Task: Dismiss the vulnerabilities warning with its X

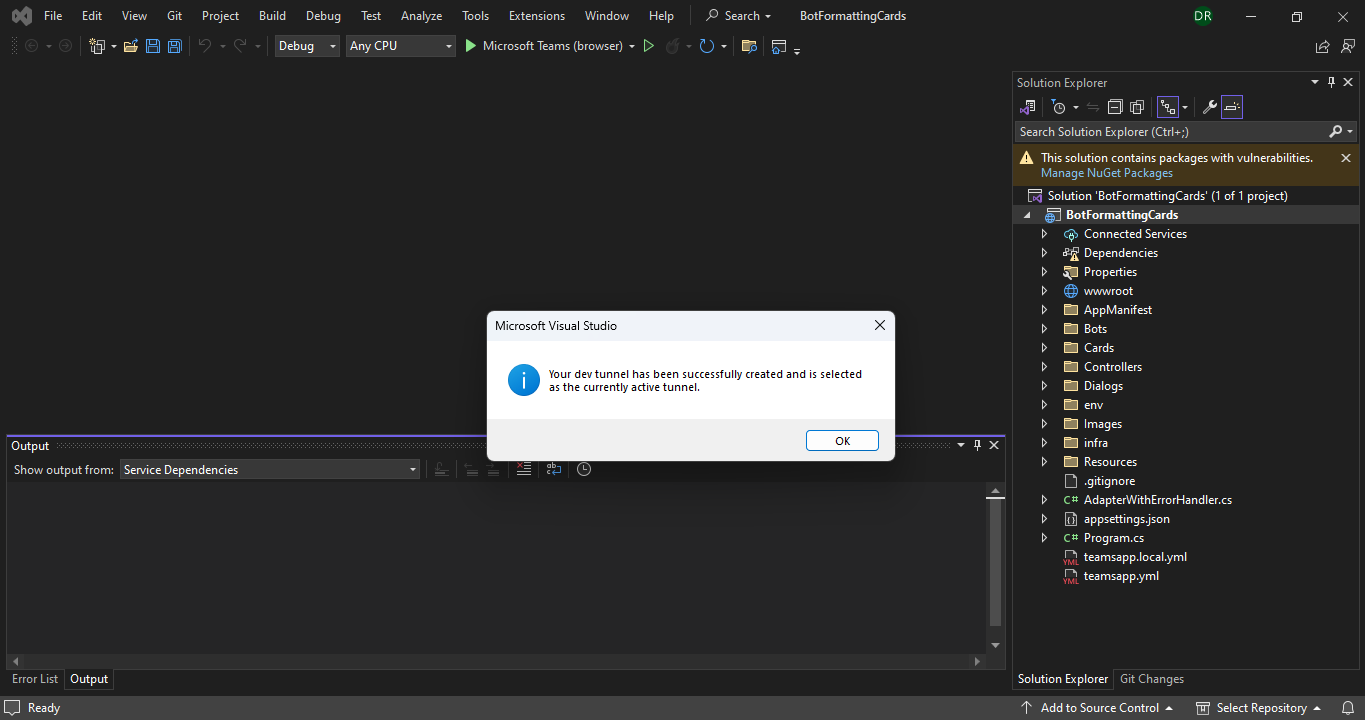Action: (1345, 158)
